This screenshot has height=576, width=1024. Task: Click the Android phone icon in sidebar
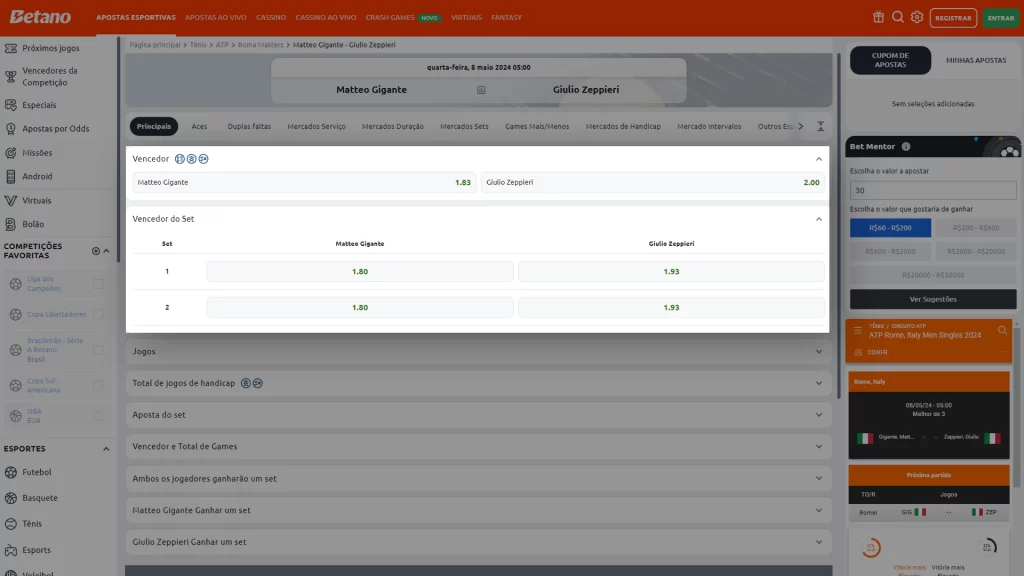[x=10, y=176]
